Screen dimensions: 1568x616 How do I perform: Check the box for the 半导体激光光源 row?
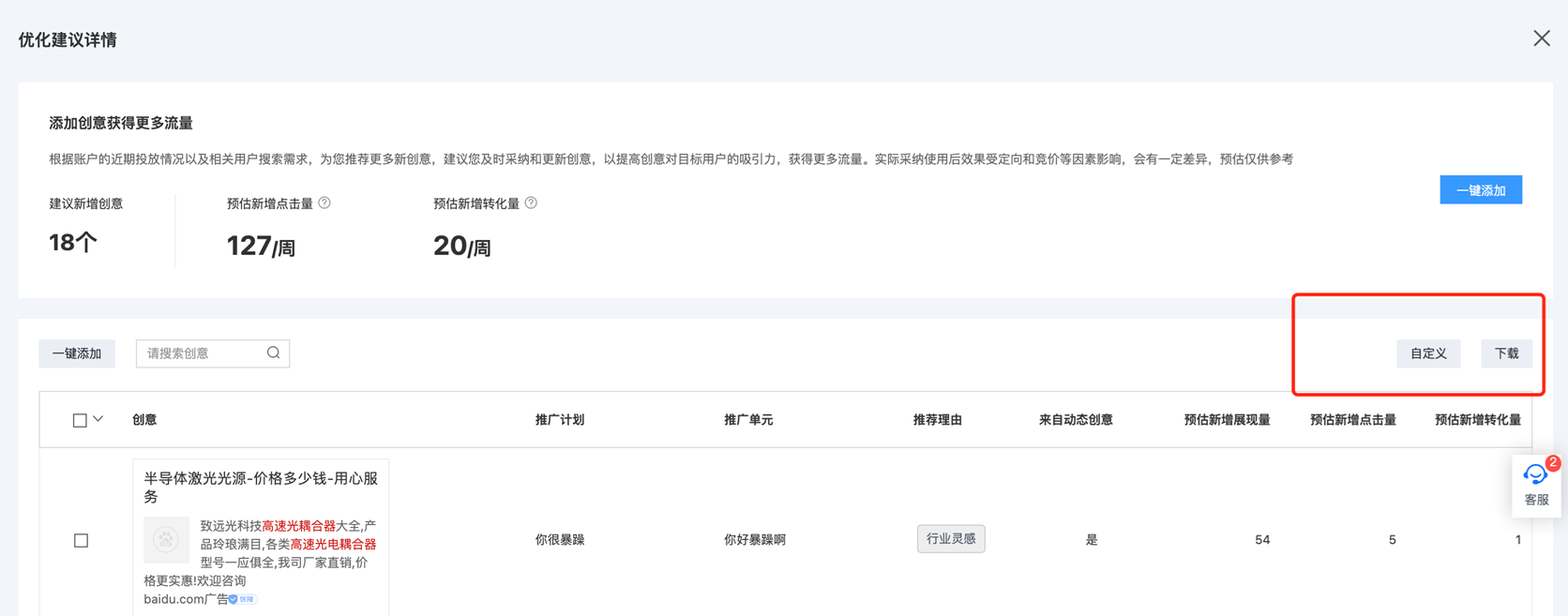coord(82,540)
